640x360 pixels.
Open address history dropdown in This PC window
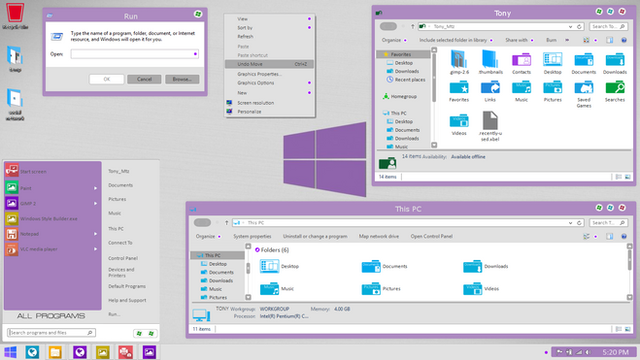570,223
